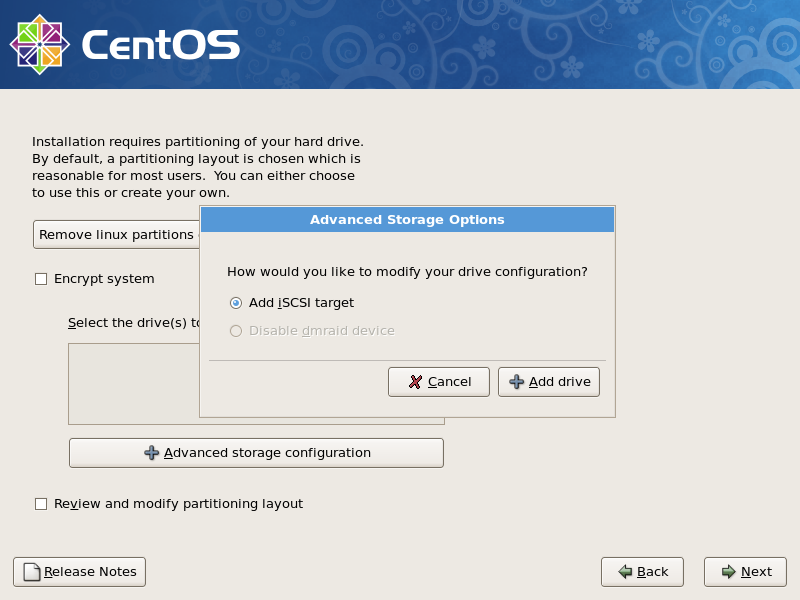800x600 pixels.
Task: Confirm with the Add drive button
Action: pyautogui.click(x=548, y=382)
